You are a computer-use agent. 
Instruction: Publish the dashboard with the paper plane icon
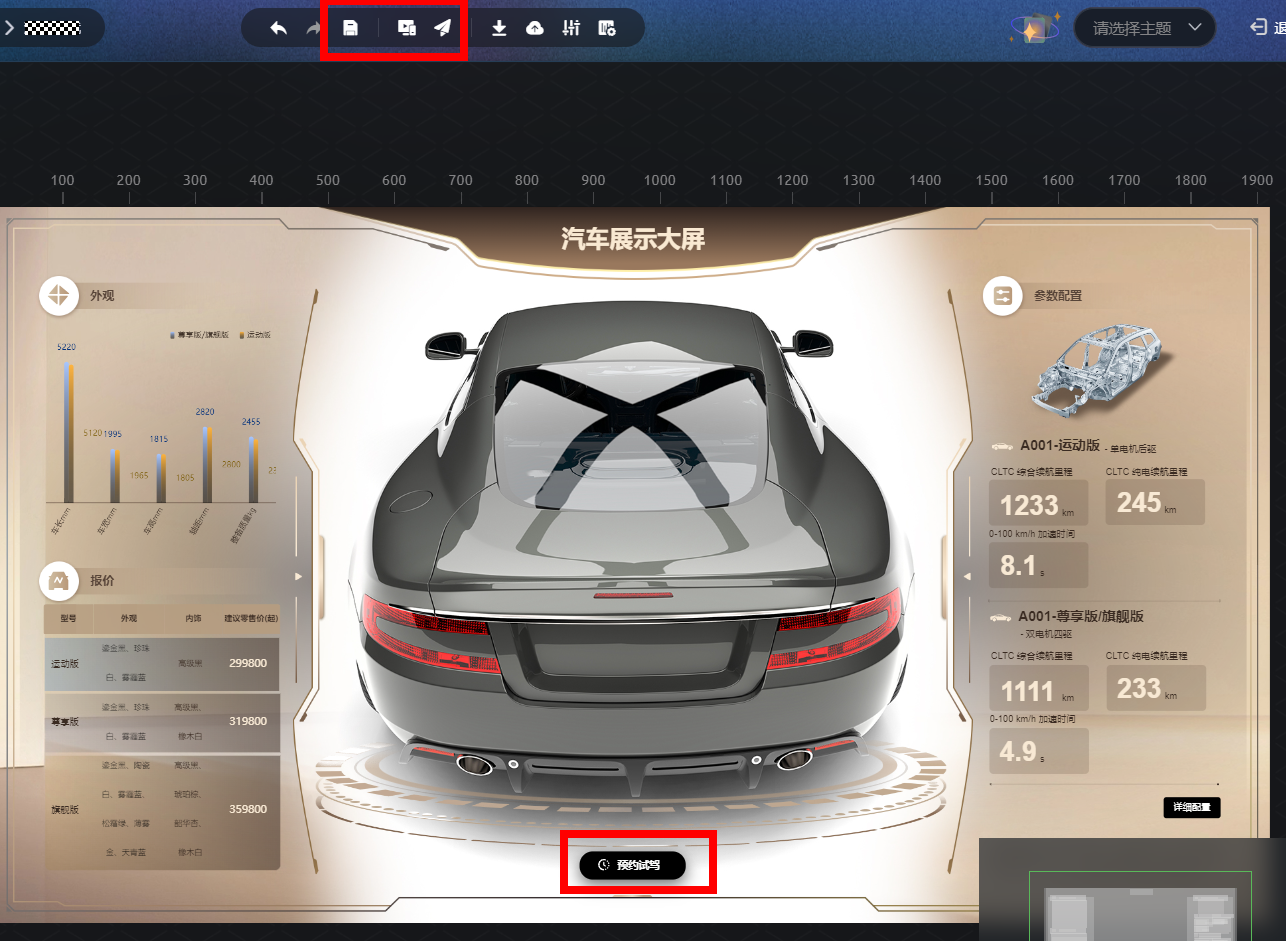tap(443, 28)
